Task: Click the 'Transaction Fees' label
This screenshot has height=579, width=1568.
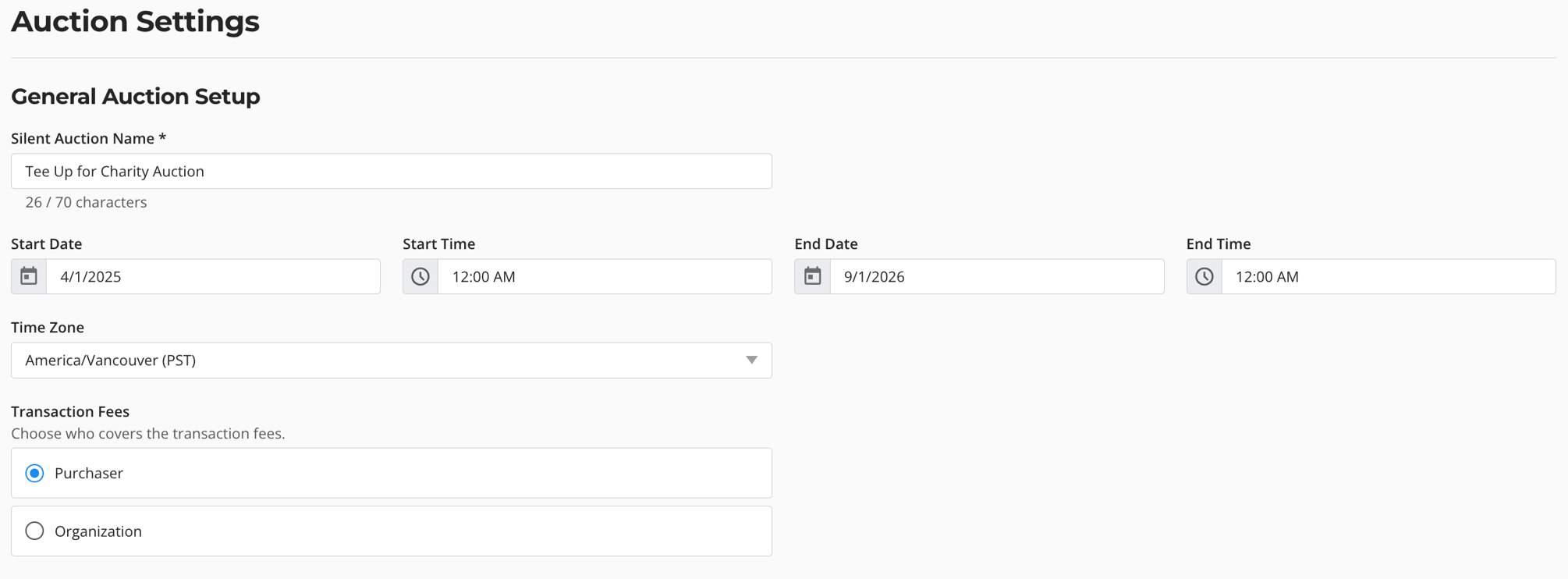Action: pyautogui.click(x=70, y=411)
